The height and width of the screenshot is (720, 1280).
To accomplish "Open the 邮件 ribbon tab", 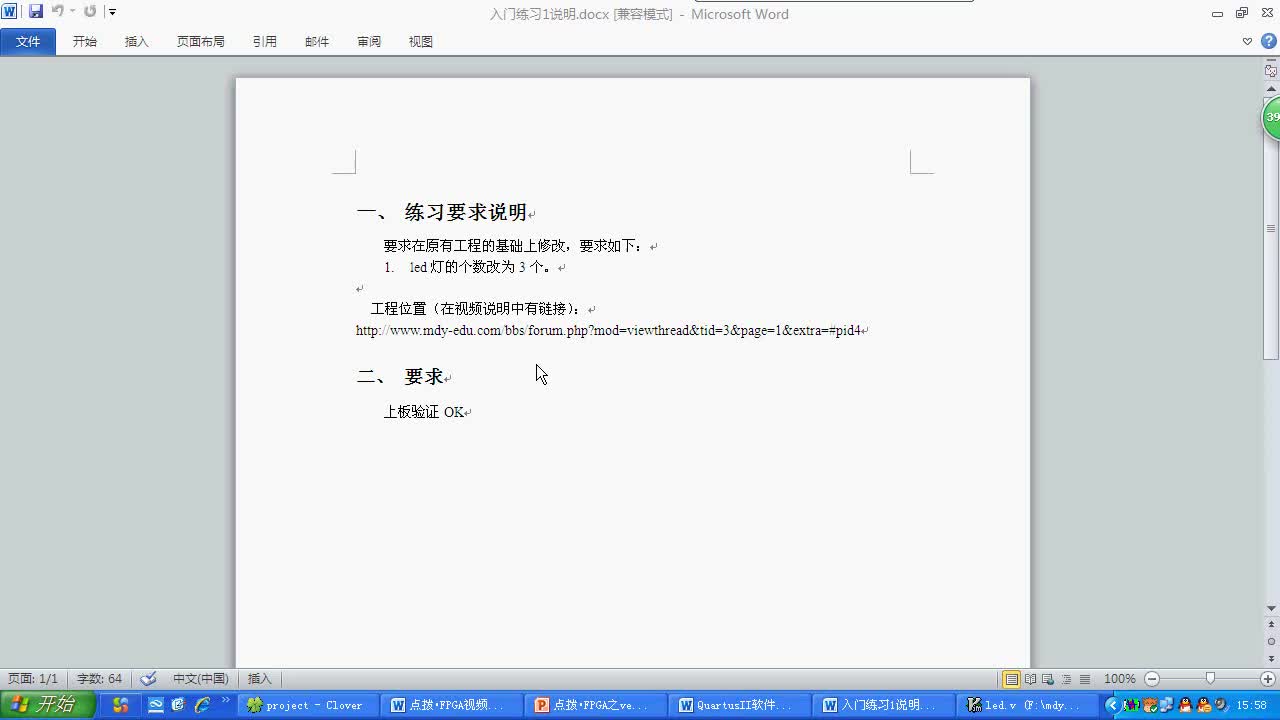I will point(317,41).
